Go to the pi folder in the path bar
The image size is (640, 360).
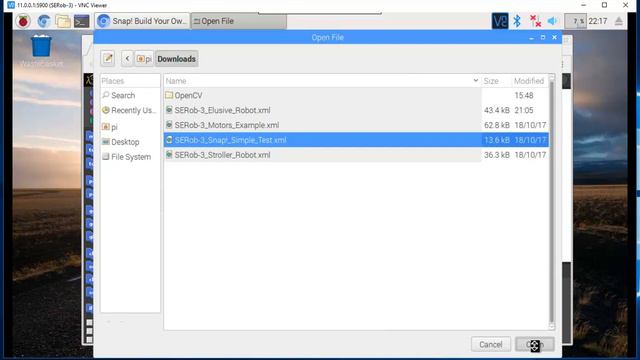(144, 59)
